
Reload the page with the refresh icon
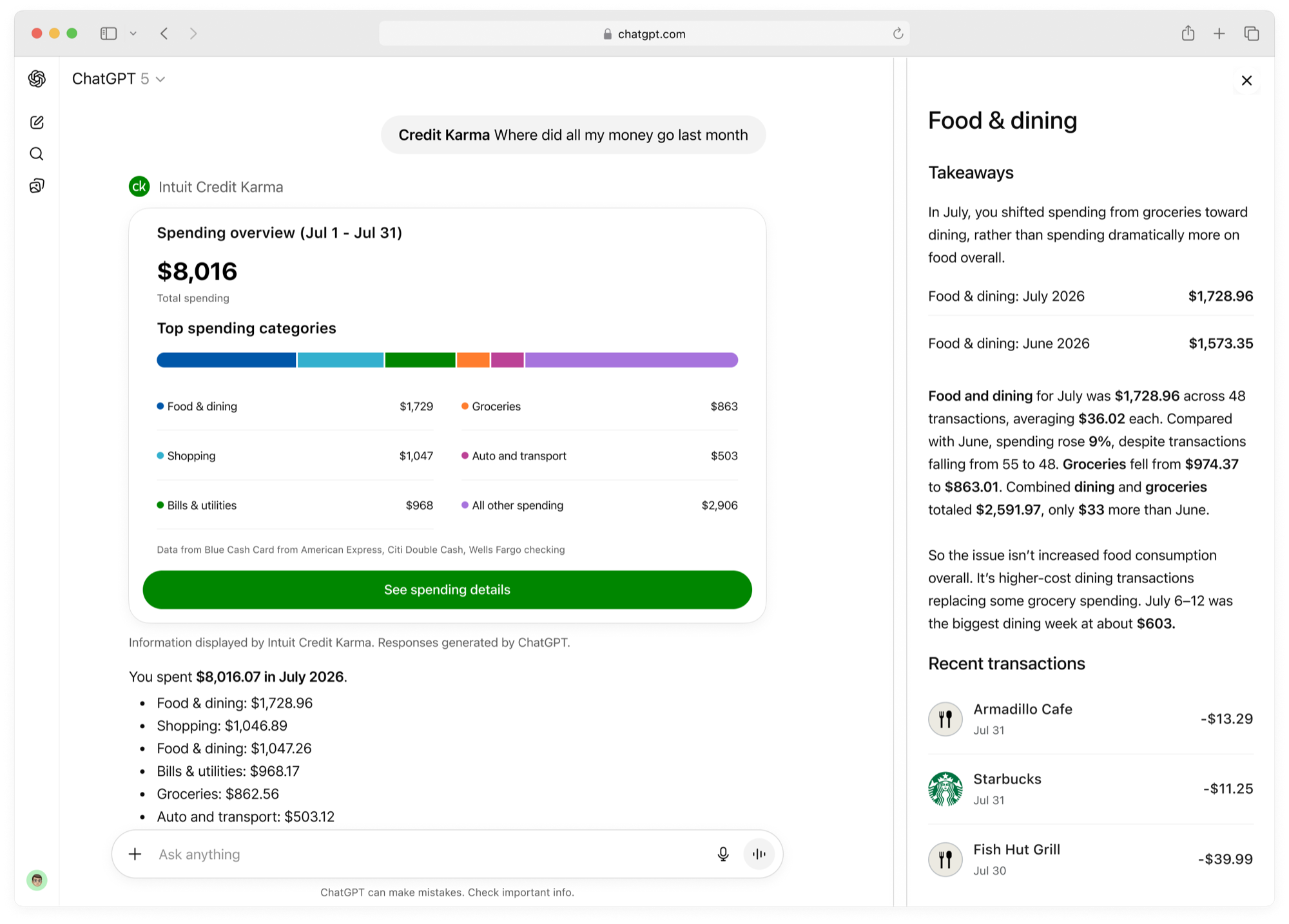[898, 34]
